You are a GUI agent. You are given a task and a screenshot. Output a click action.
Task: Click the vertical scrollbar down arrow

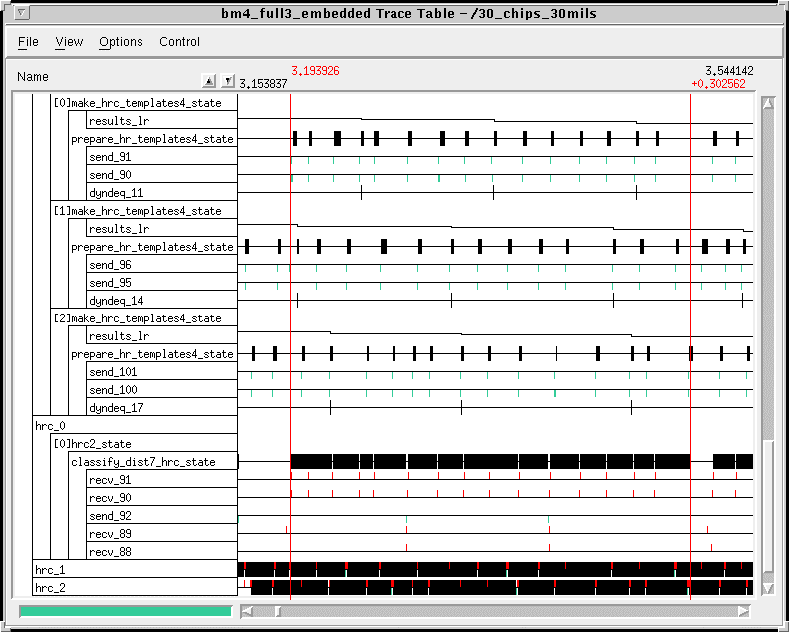coord(767,589)
